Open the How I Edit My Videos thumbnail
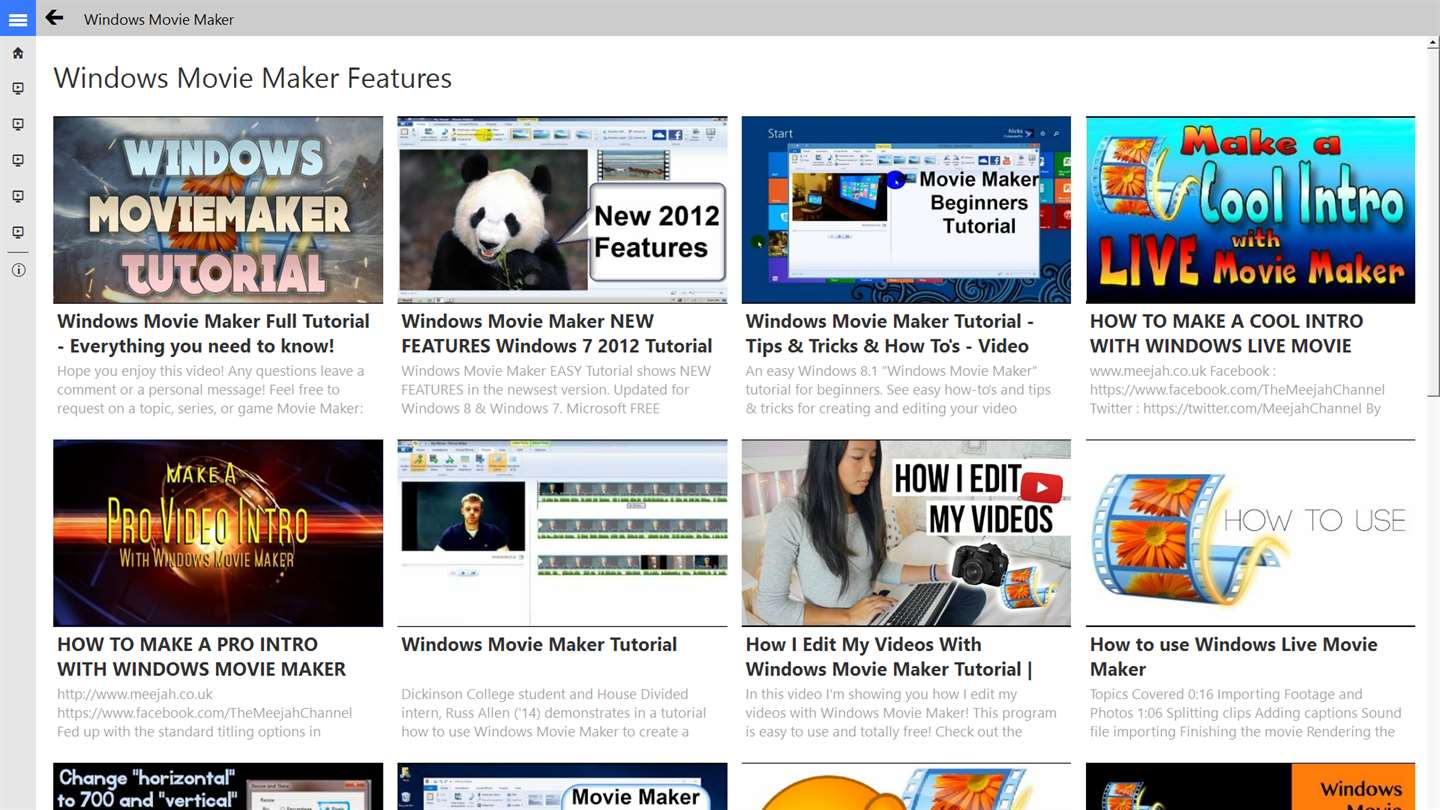Viewport: 1440px width, 810px height. [906, 533]
